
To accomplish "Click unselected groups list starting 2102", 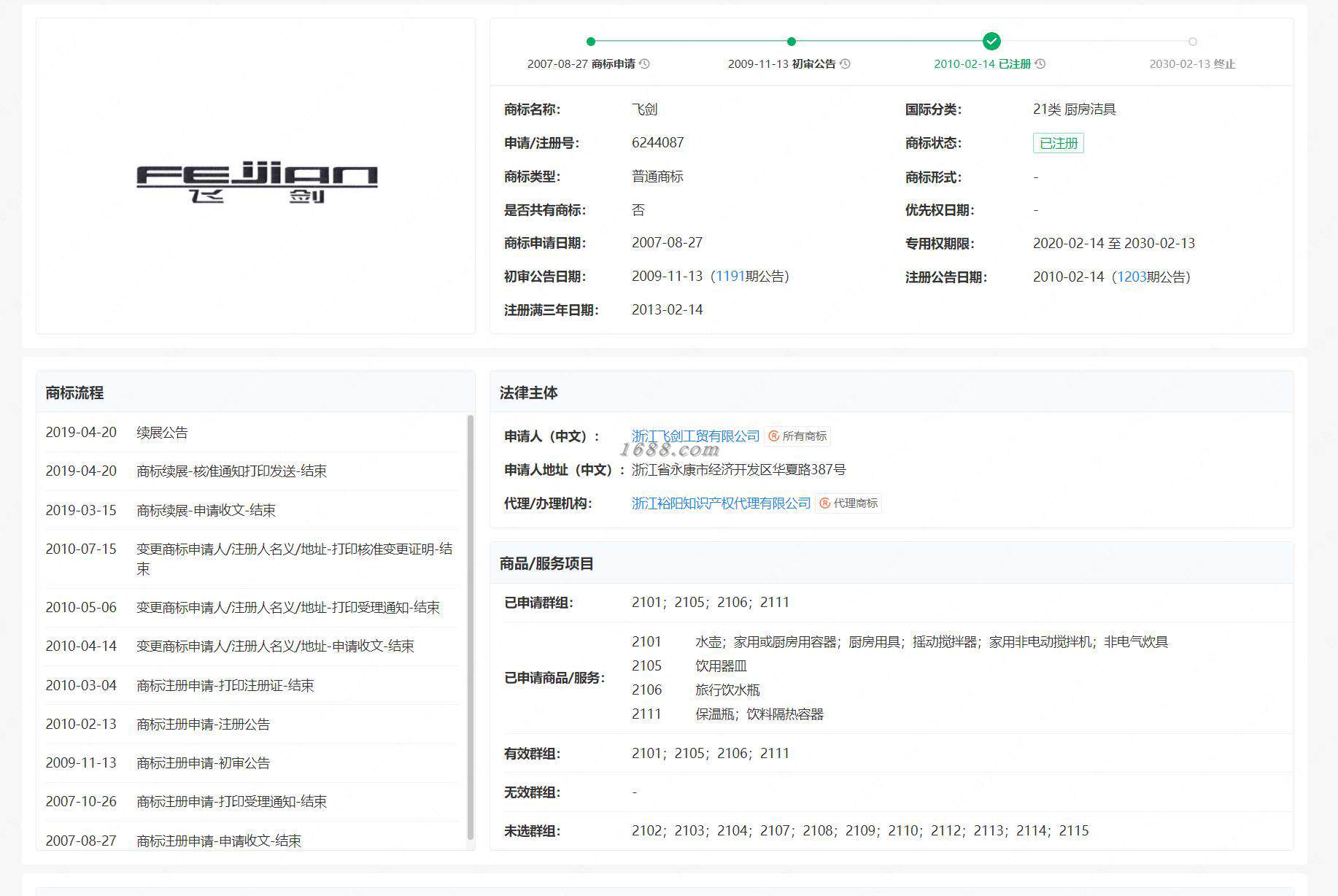I will pos(860,831).
